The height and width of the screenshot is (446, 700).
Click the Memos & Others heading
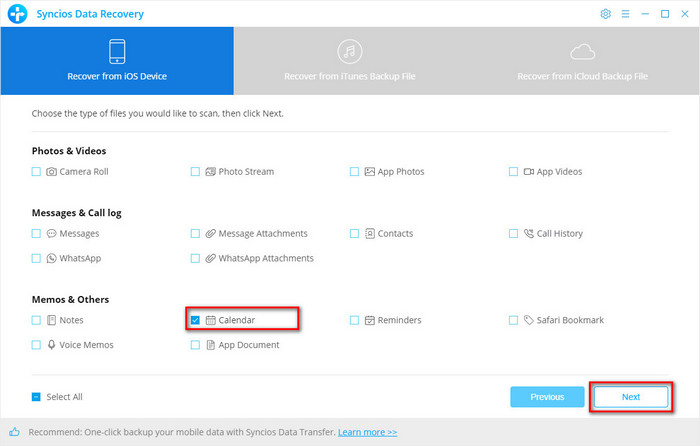pyautogui.click(x=70, y=300)
